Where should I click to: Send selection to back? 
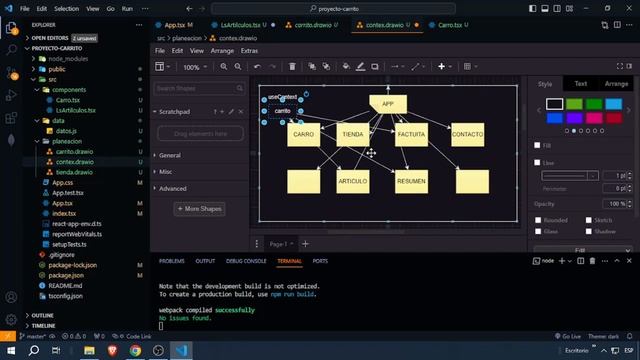pyautogui.click(x=326, y=67)
